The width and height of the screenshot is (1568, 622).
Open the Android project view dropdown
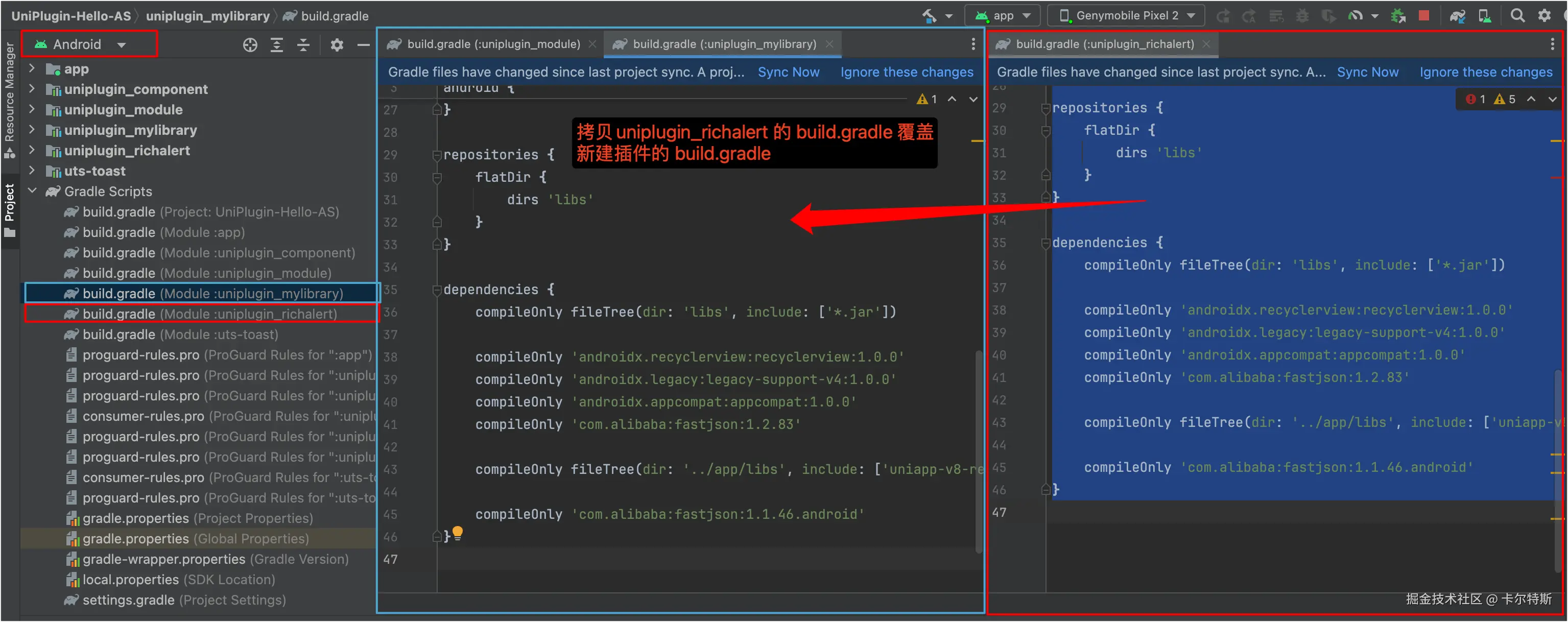pos(89,44)
